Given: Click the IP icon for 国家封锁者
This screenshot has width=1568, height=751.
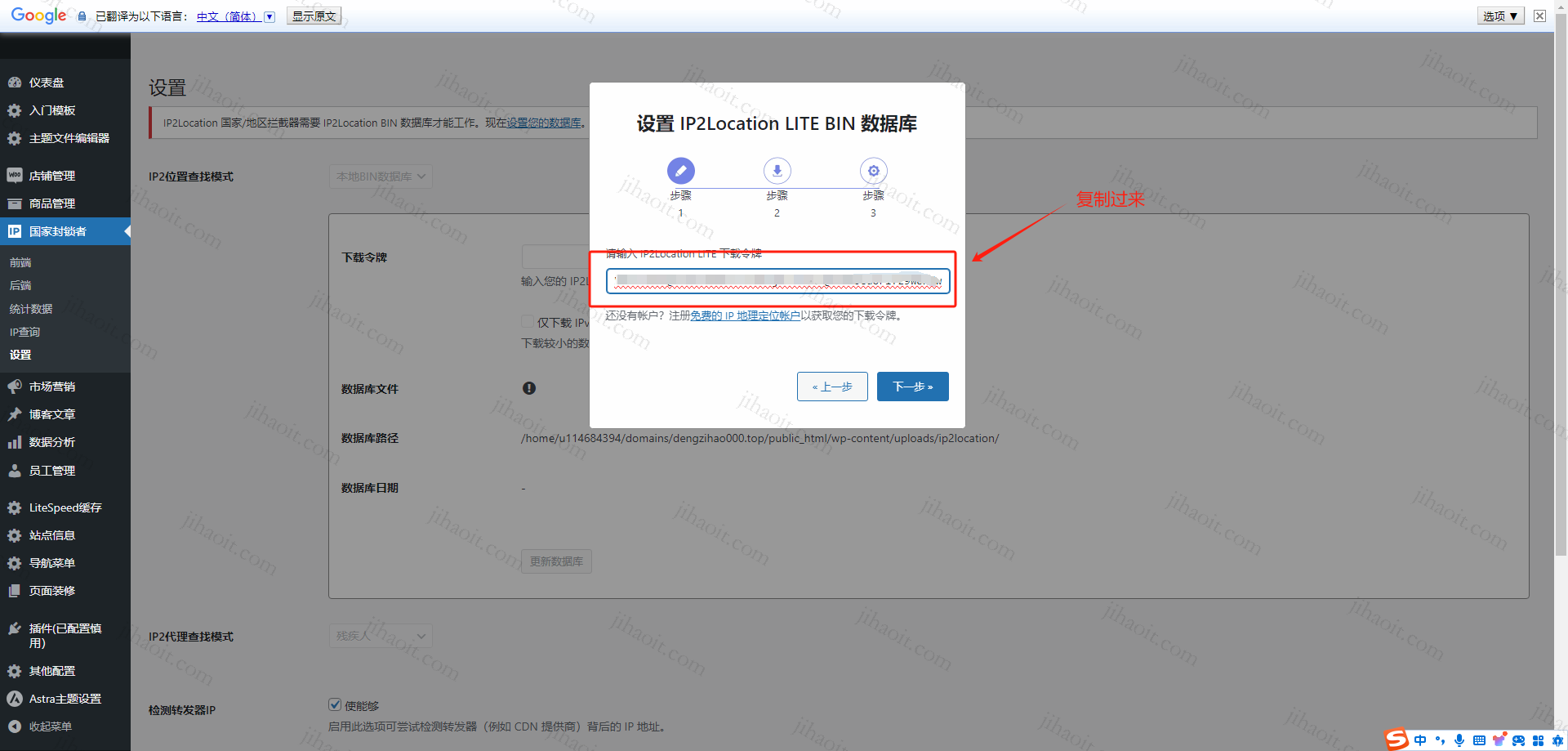Looking at the screenshot, I should click(14, 231).
